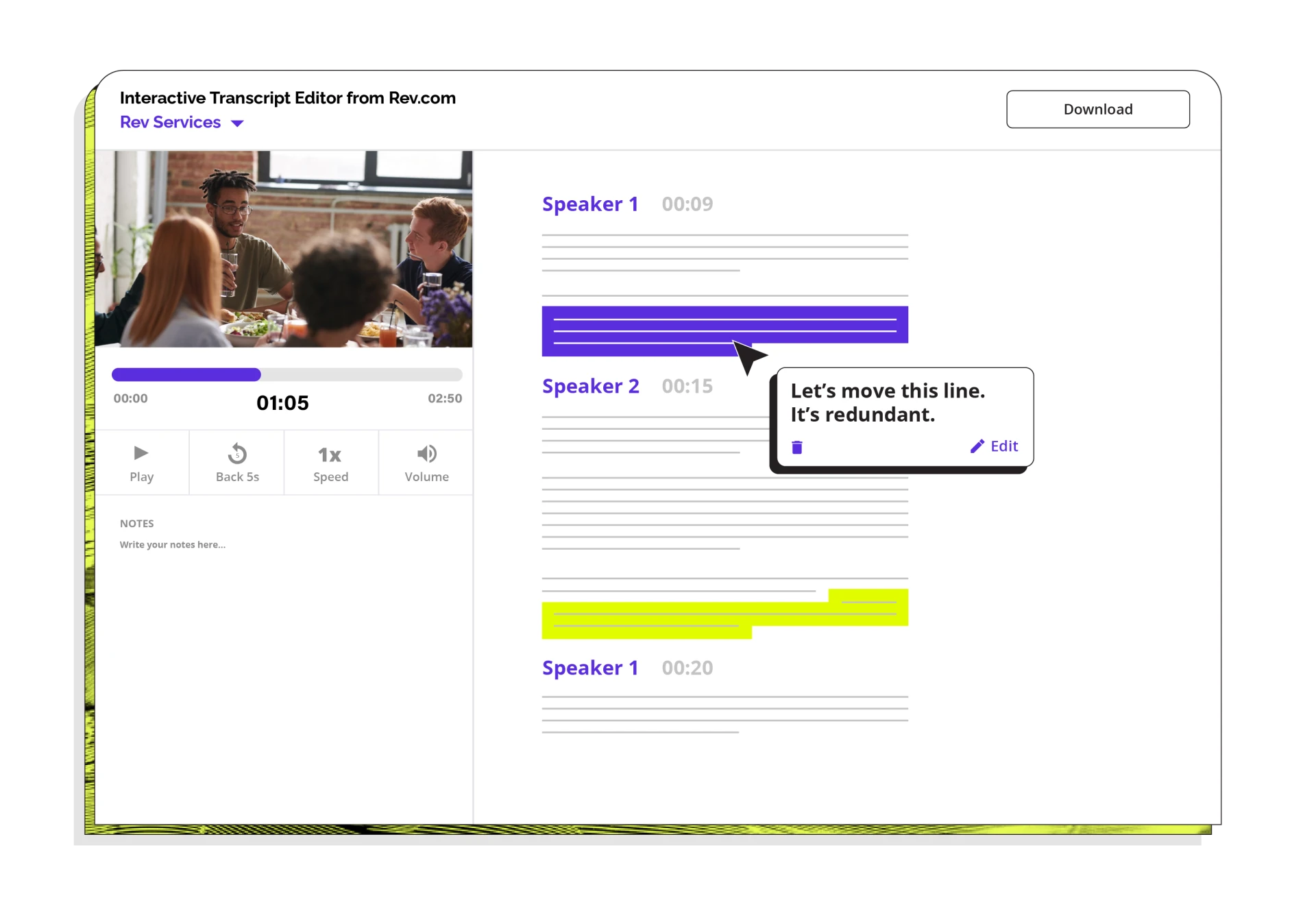Jump to the 00:15 timestamp
The image size is (1316, 900).
[687, 387]
